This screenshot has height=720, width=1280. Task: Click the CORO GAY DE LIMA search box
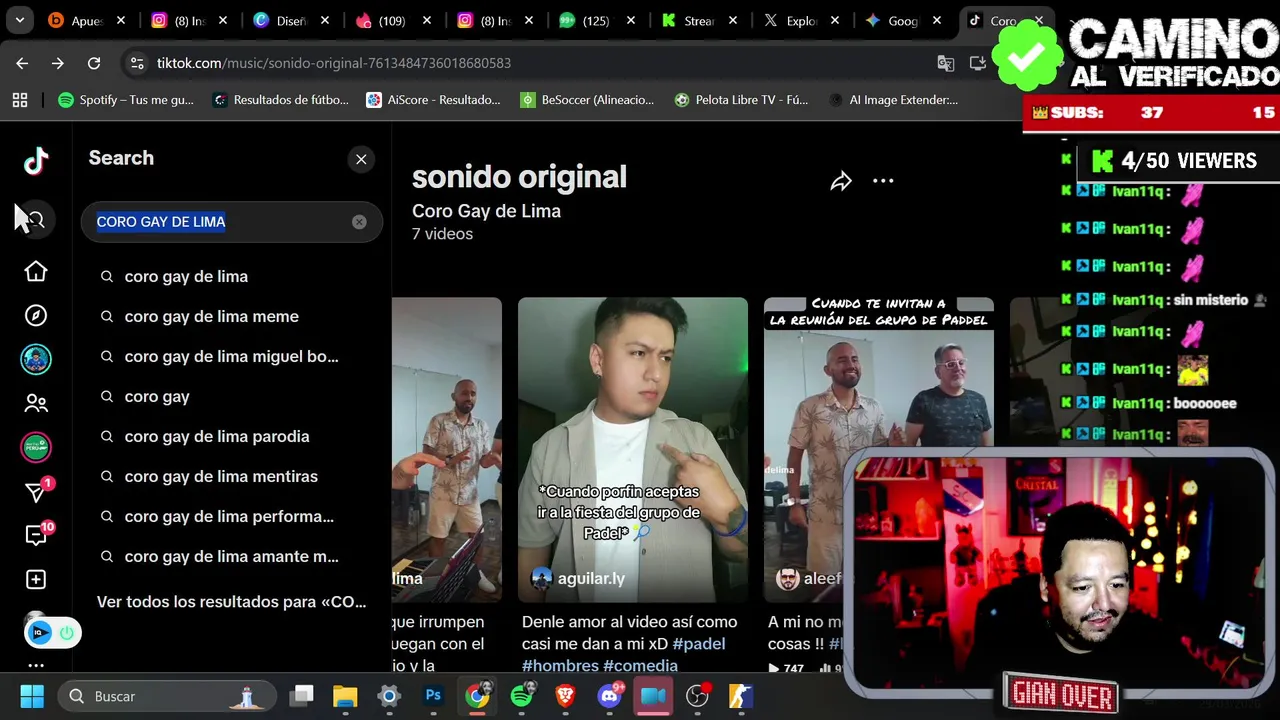point(231,222)
